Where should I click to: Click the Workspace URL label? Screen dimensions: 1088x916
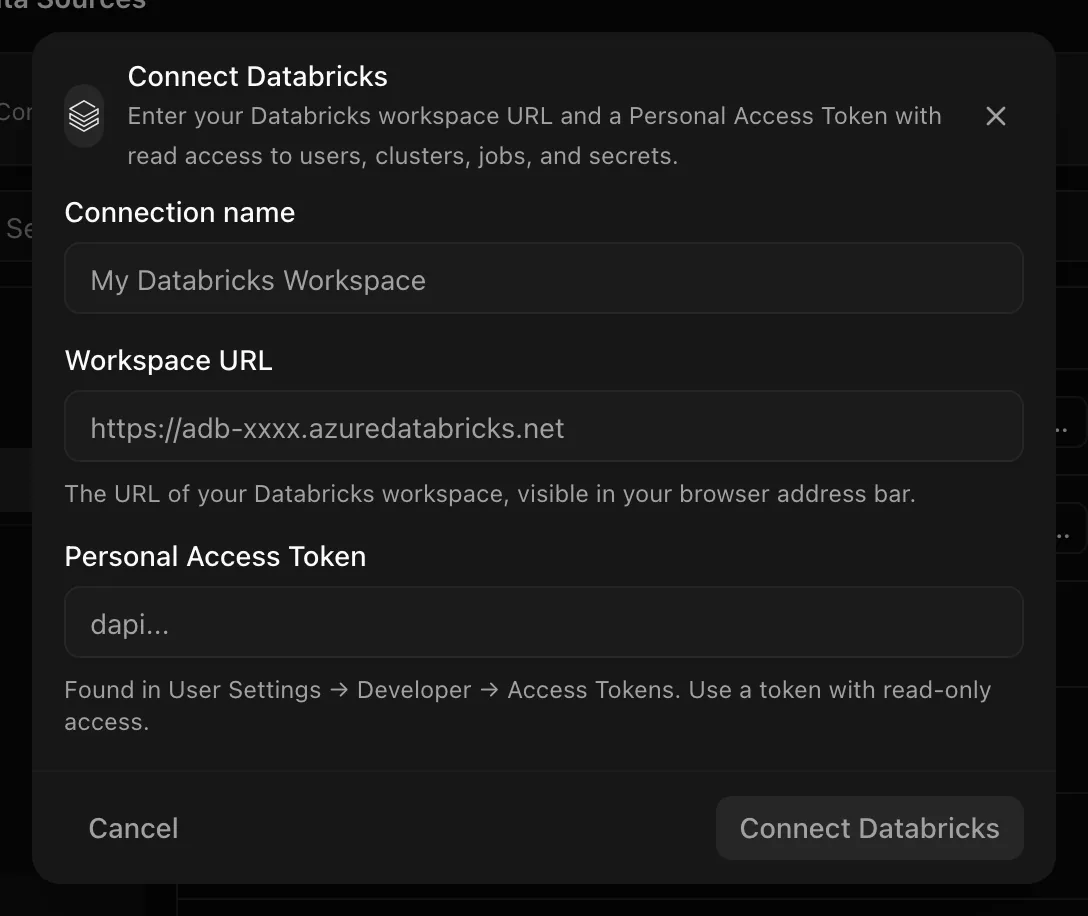click(169, 360)
